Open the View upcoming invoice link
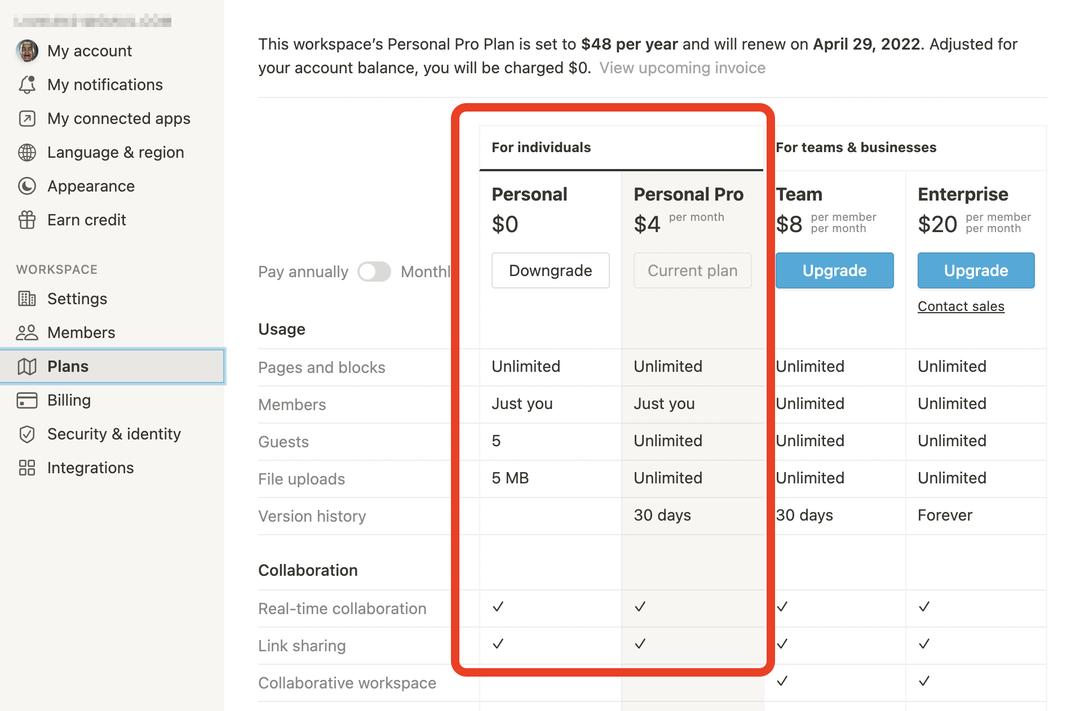 click(x=682, y=68)
